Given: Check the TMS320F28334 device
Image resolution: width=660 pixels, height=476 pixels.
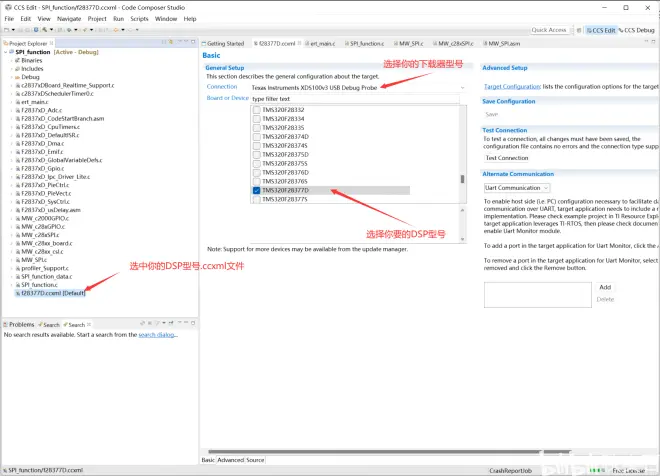Looking at the screenshot, I should (256, 119).
